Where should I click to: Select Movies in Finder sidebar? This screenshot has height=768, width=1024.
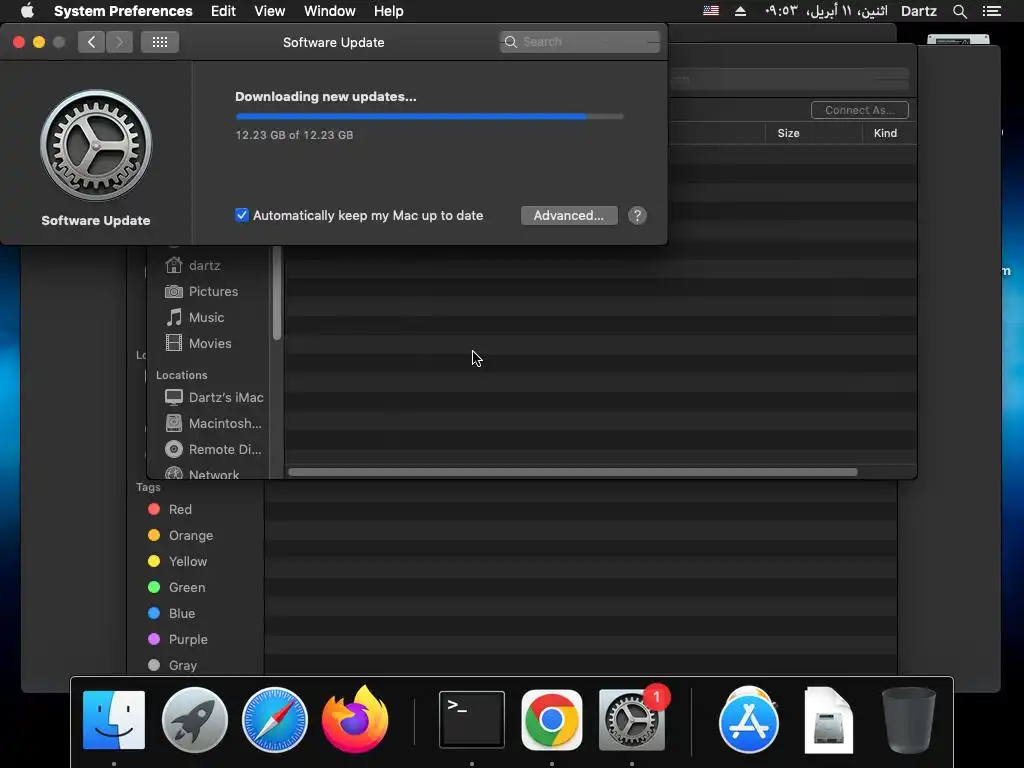tap(210, 344)
